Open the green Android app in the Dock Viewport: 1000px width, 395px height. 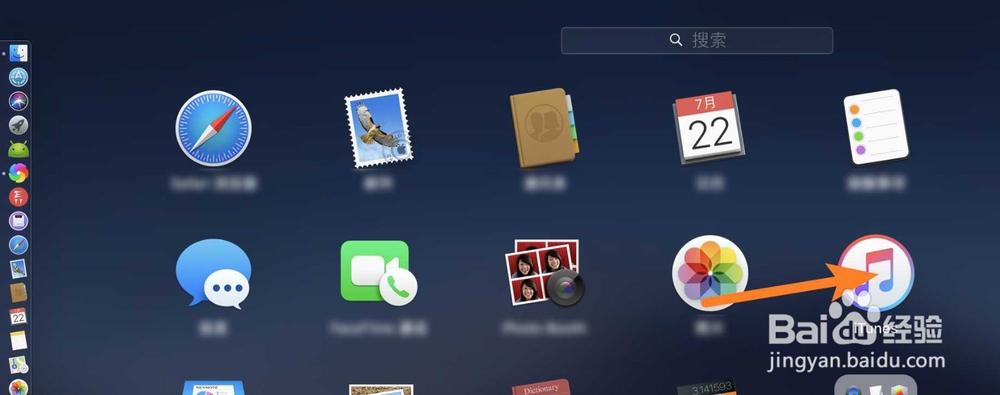18,149
